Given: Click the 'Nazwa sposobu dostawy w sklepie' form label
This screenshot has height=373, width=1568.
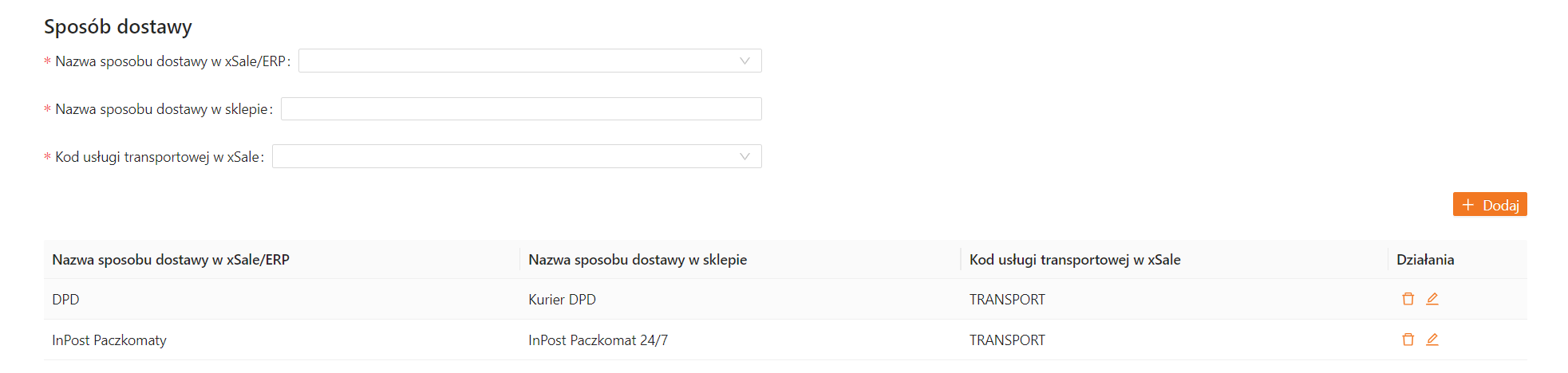Looking at the screenshot, I should click(x=160, y=109).
